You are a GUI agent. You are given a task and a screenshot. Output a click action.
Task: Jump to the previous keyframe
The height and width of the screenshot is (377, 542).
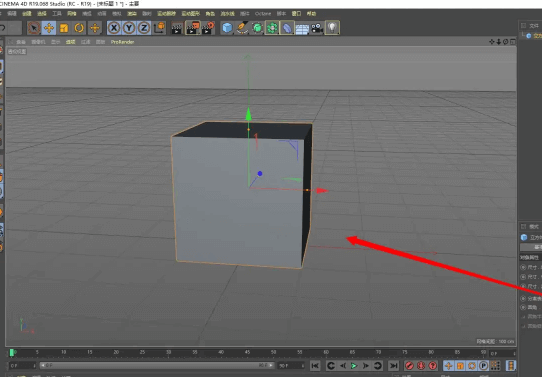point(330,365)
